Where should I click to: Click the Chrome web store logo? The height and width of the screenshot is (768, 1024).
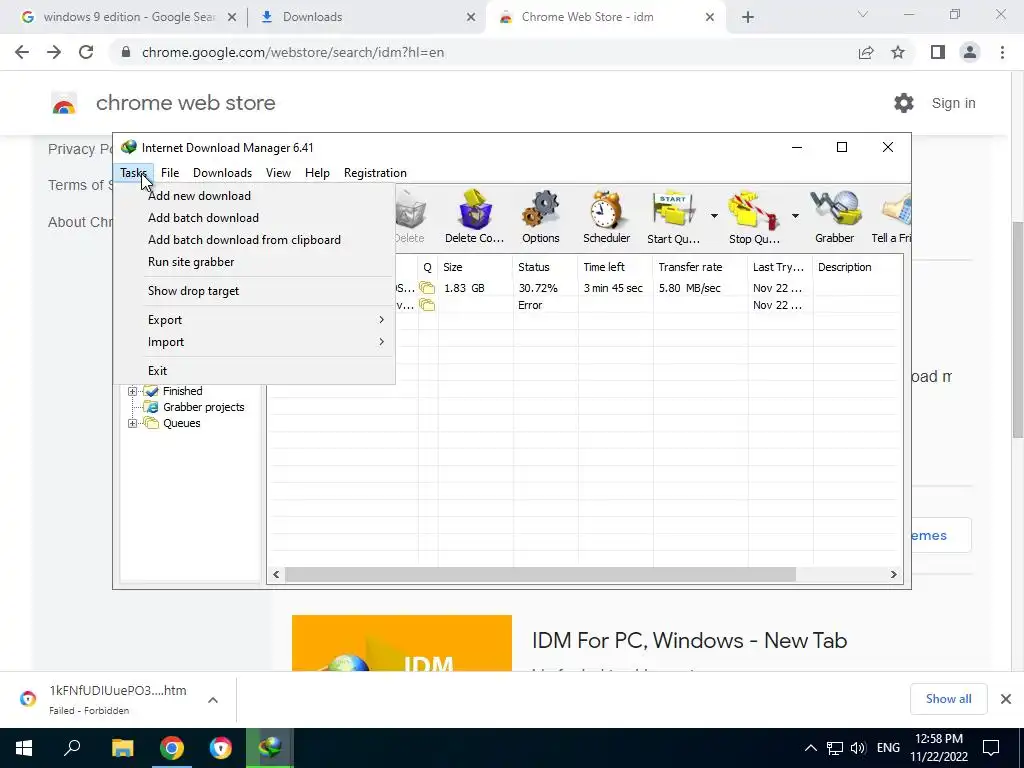(x=64, y=103)
